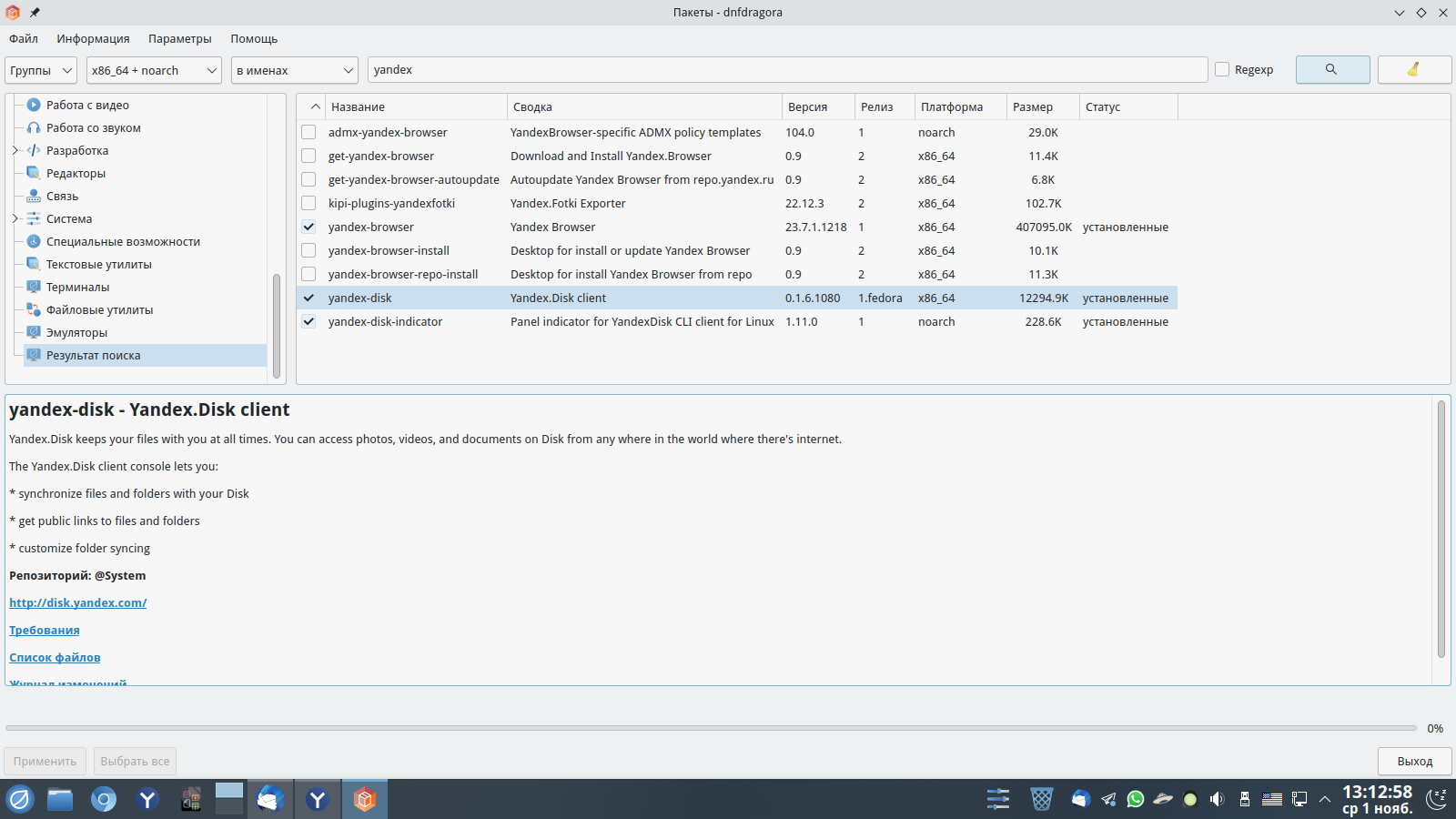Click the network icon beside 'Связь'
The image size is (1456, 819).
34,196
